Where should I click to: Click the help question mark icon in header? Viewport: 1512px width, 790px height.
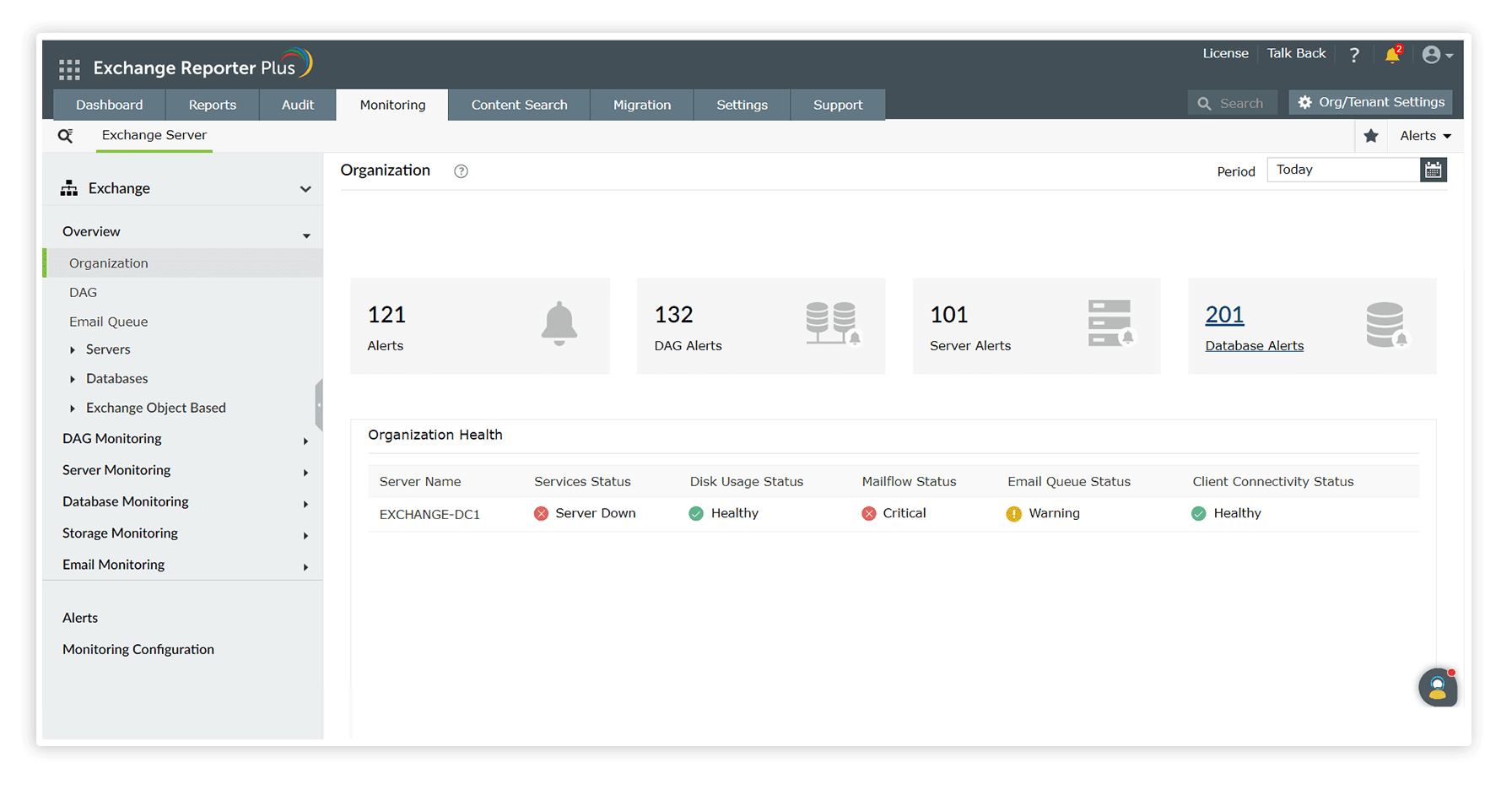pyautogui.click(x=1354, y=55)
